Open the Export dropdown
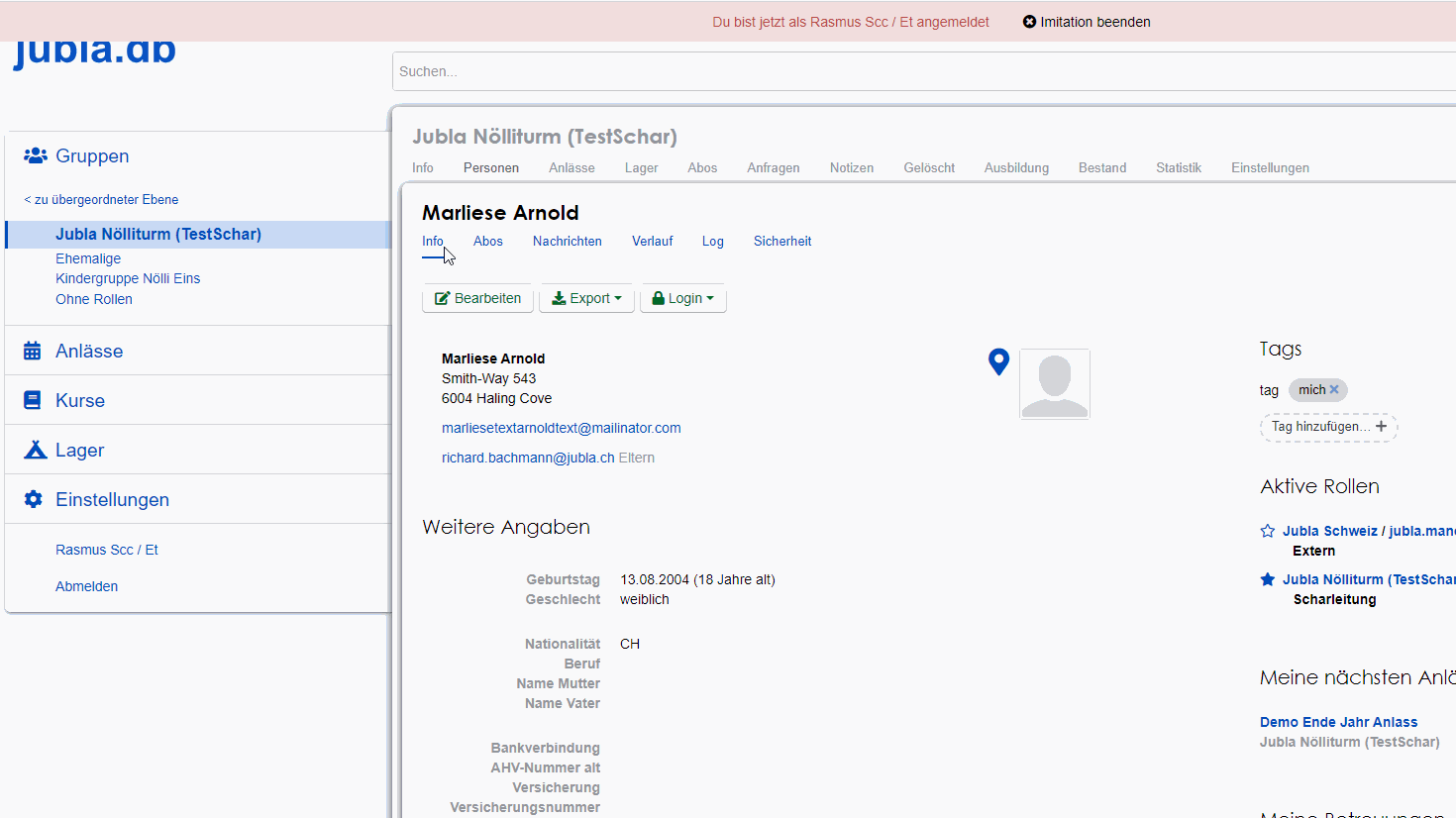Image resolution: width=1456 pixels, height=818 pixels. (x=586, y=298)
